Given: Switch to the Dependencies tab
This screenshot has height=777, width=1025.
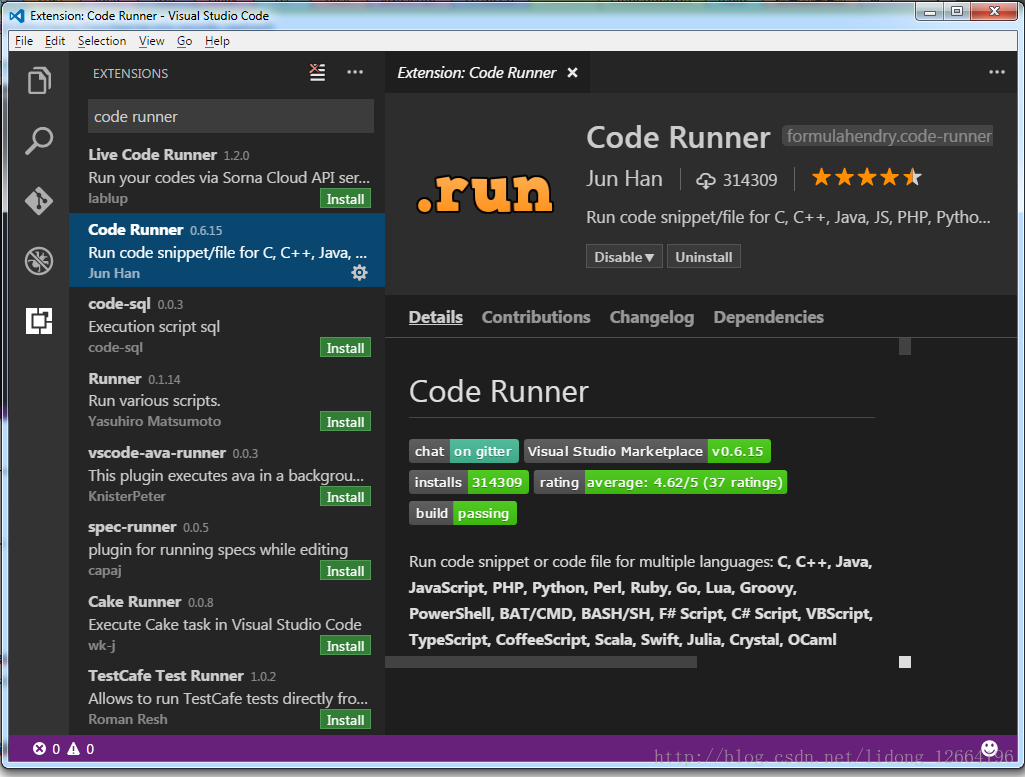Looking at the screenshot, I should click(769, 318).
